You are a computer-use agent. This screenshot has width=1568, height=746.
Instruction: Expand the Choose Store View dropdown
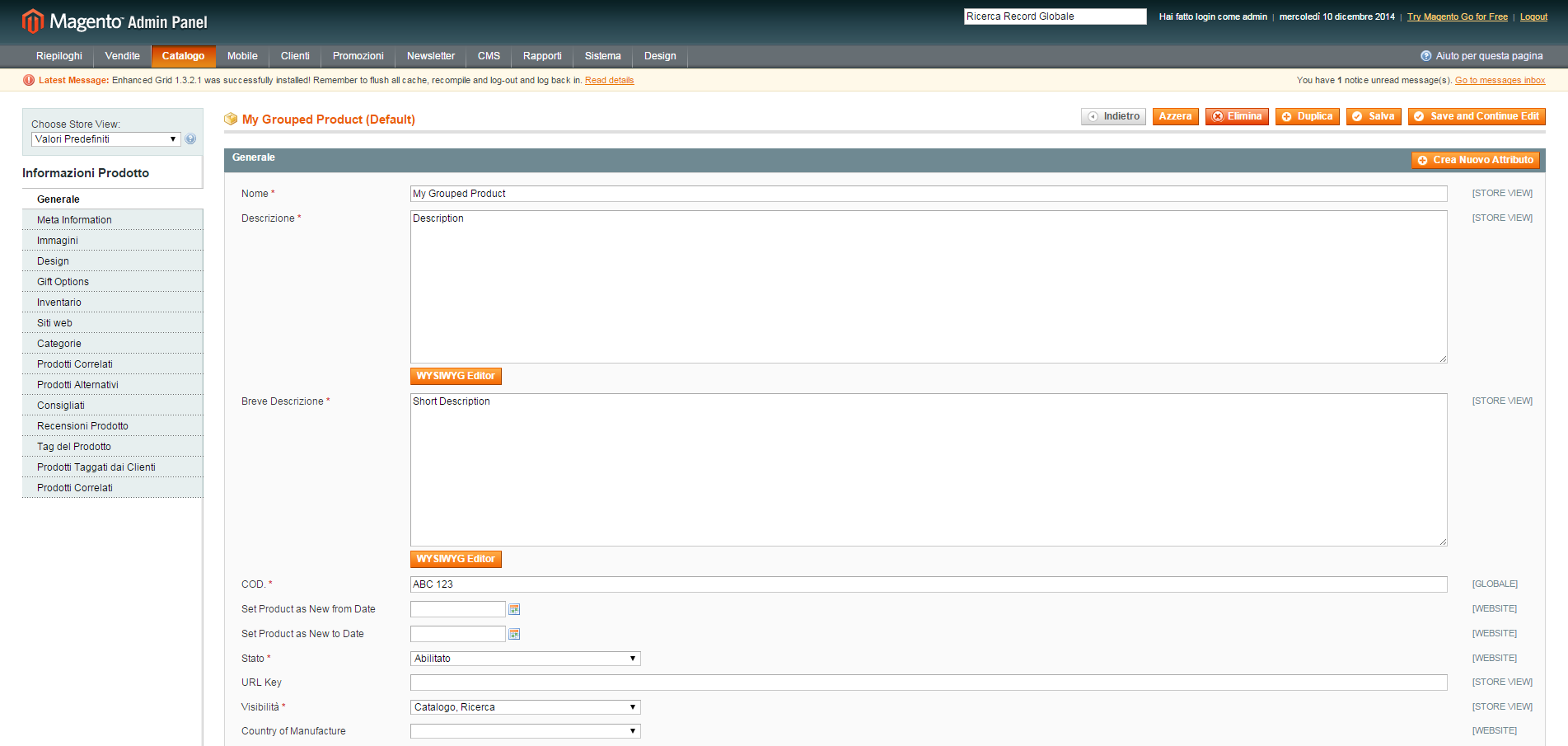pyautogui.click(x=105, y=139)
